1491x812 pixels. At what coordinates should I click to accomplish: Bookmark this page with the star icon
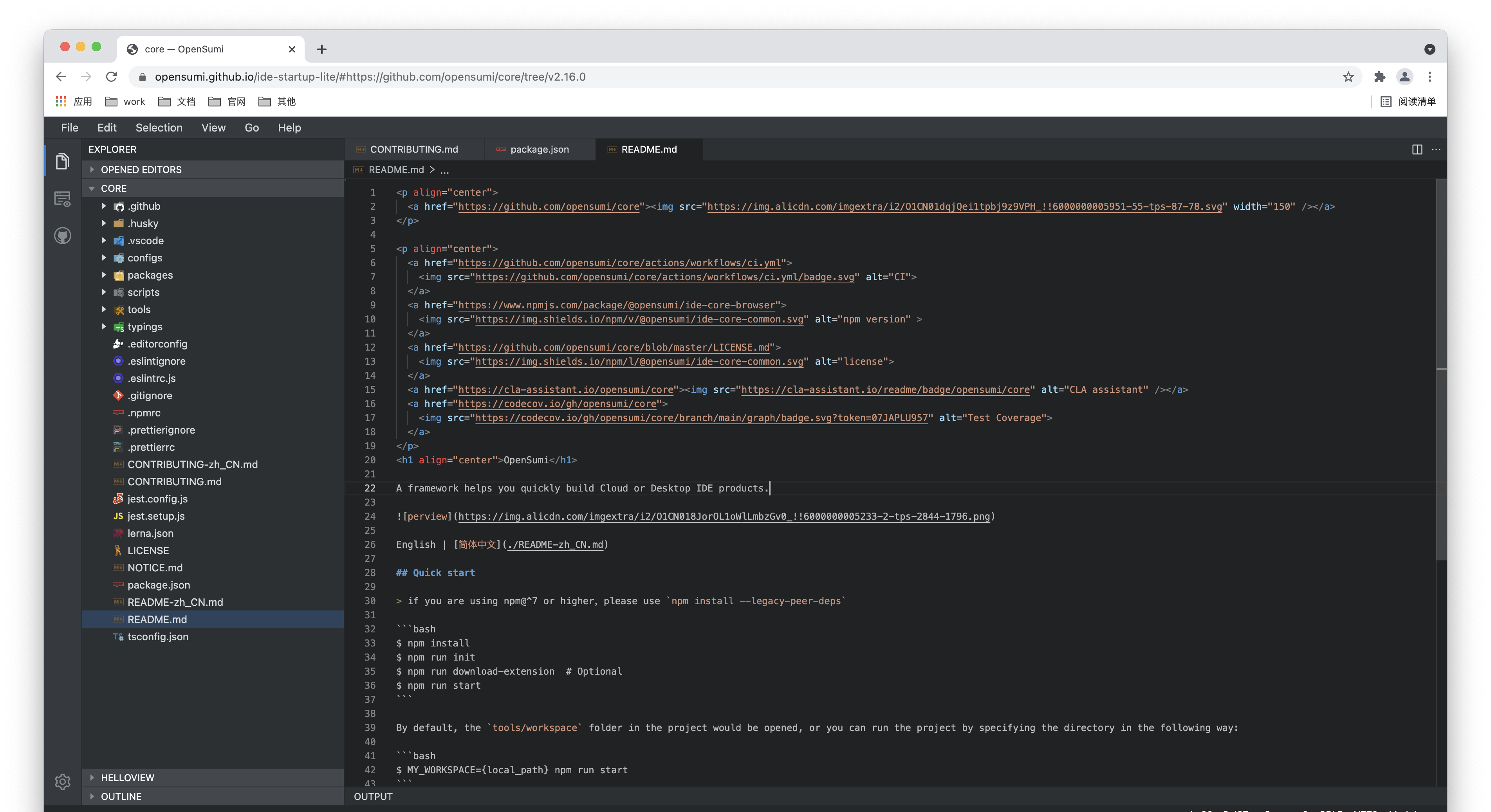[x=1348, y=77]
